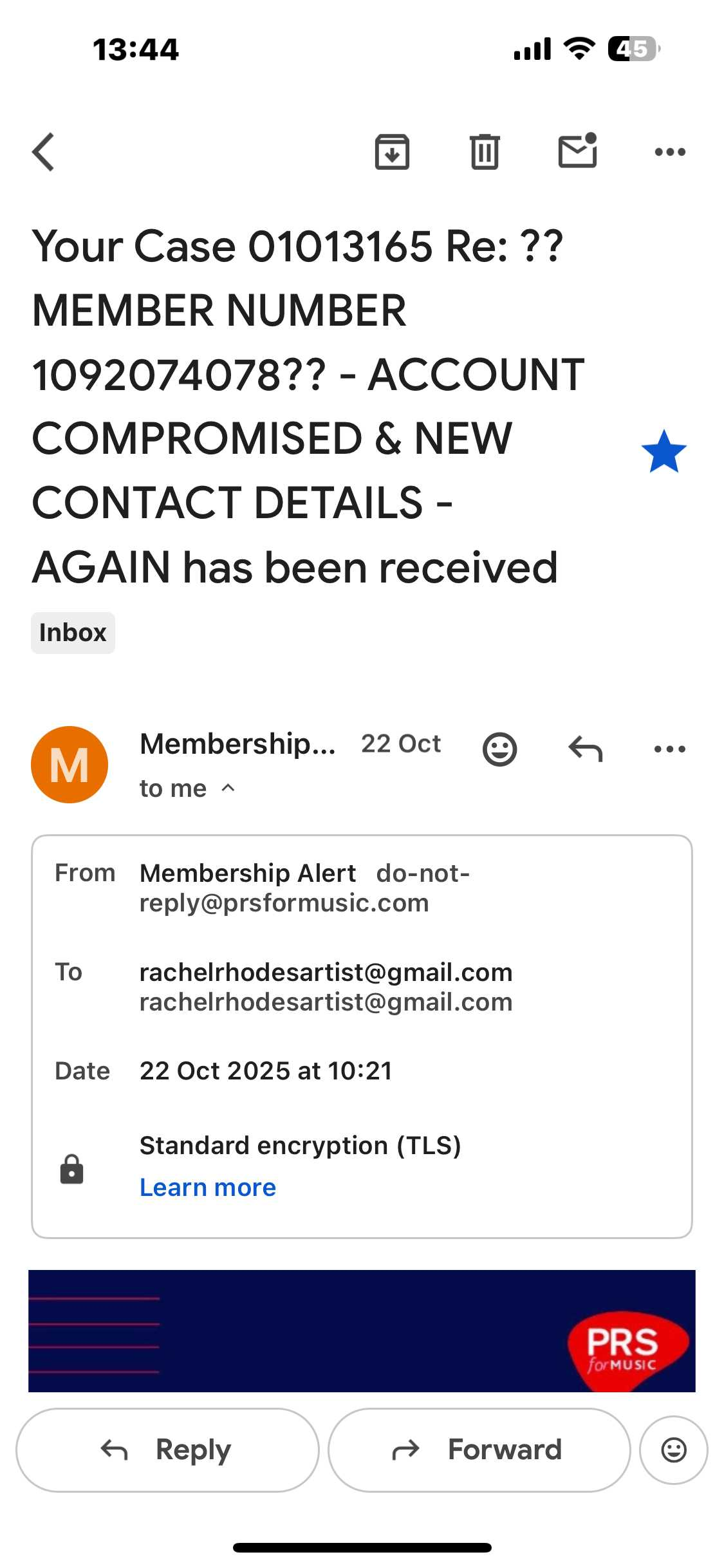This screenshot has width=724, height=1568.
Task: Open top toolbar more options menu
Action: [670, 152]
